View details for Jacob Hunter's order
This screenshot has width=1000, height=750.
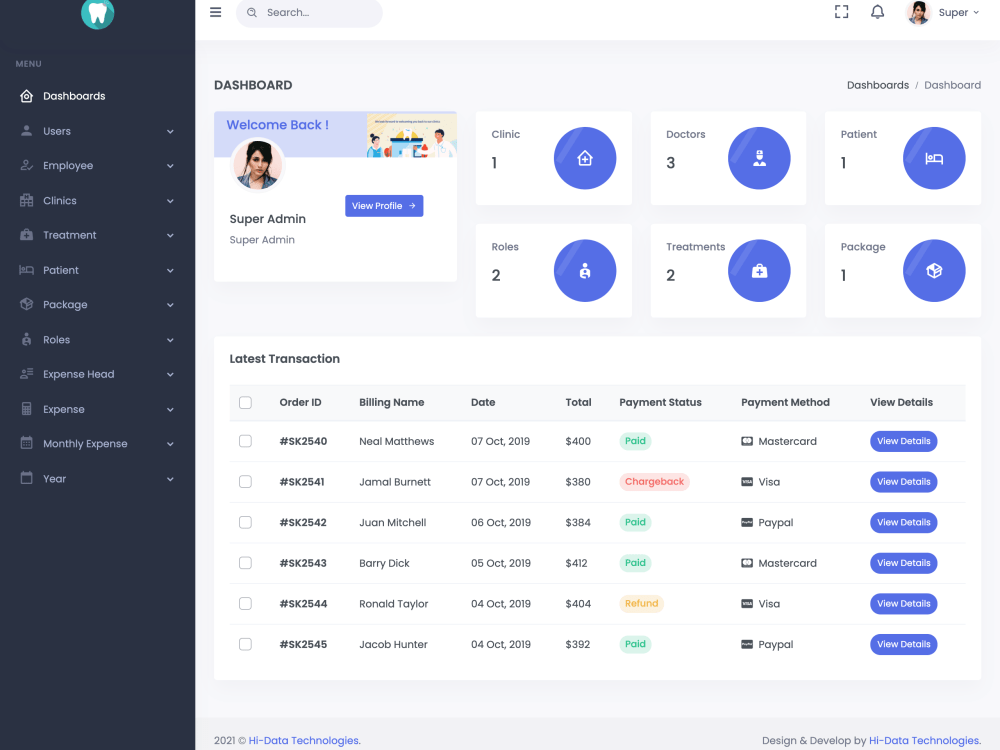pyautogui.click(x=903, y=644)
